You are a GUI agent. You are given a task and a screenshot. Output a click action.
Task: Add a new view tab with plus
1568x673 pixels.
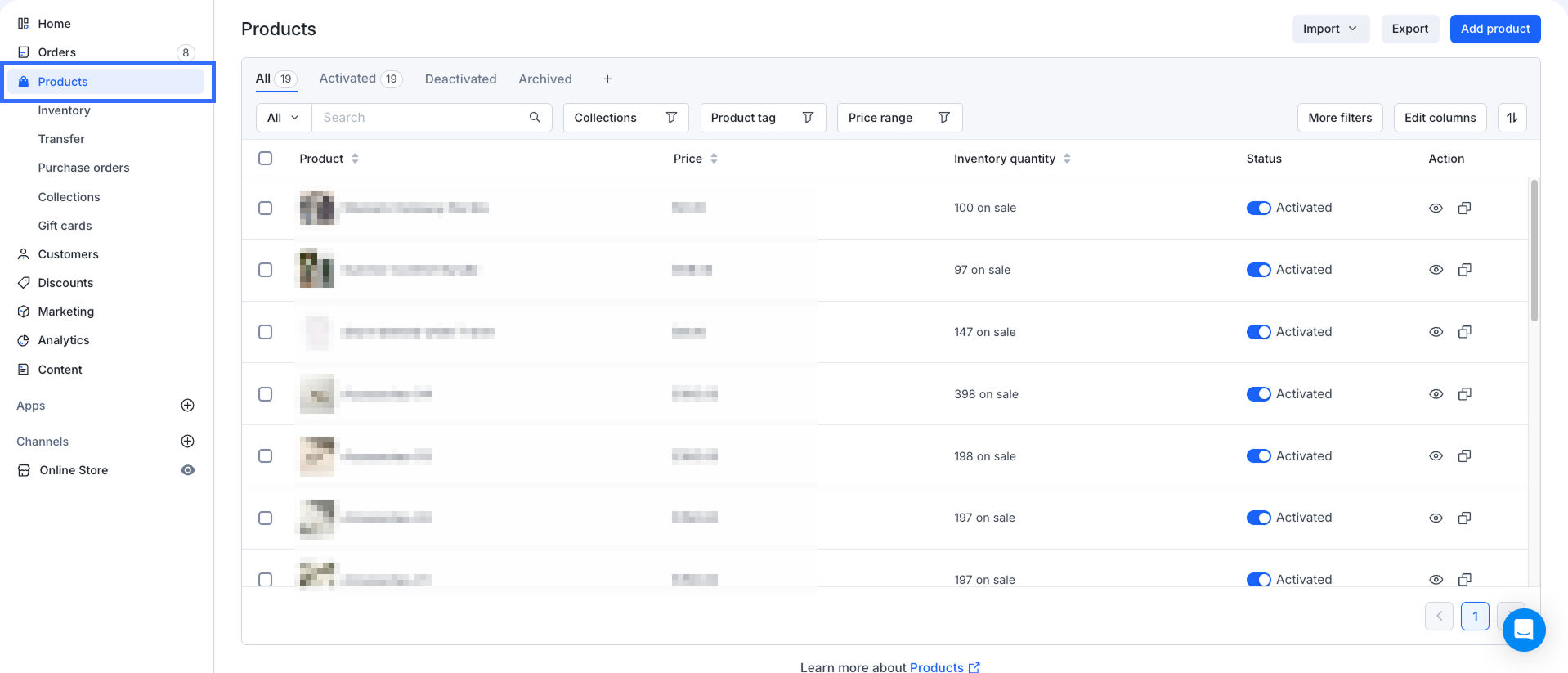click(x=607, y=79)
